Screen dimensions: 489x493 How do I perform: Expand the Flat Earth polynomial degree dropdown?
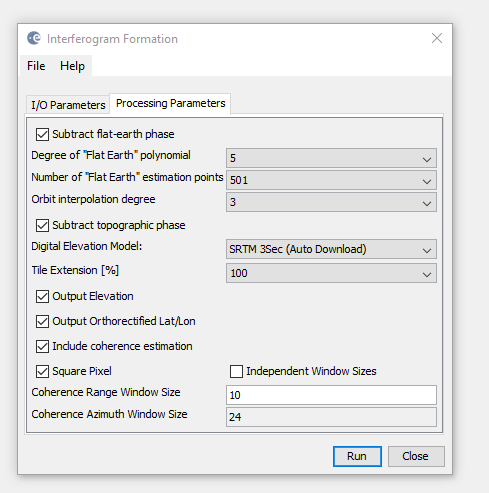click(x=331, y=158)
